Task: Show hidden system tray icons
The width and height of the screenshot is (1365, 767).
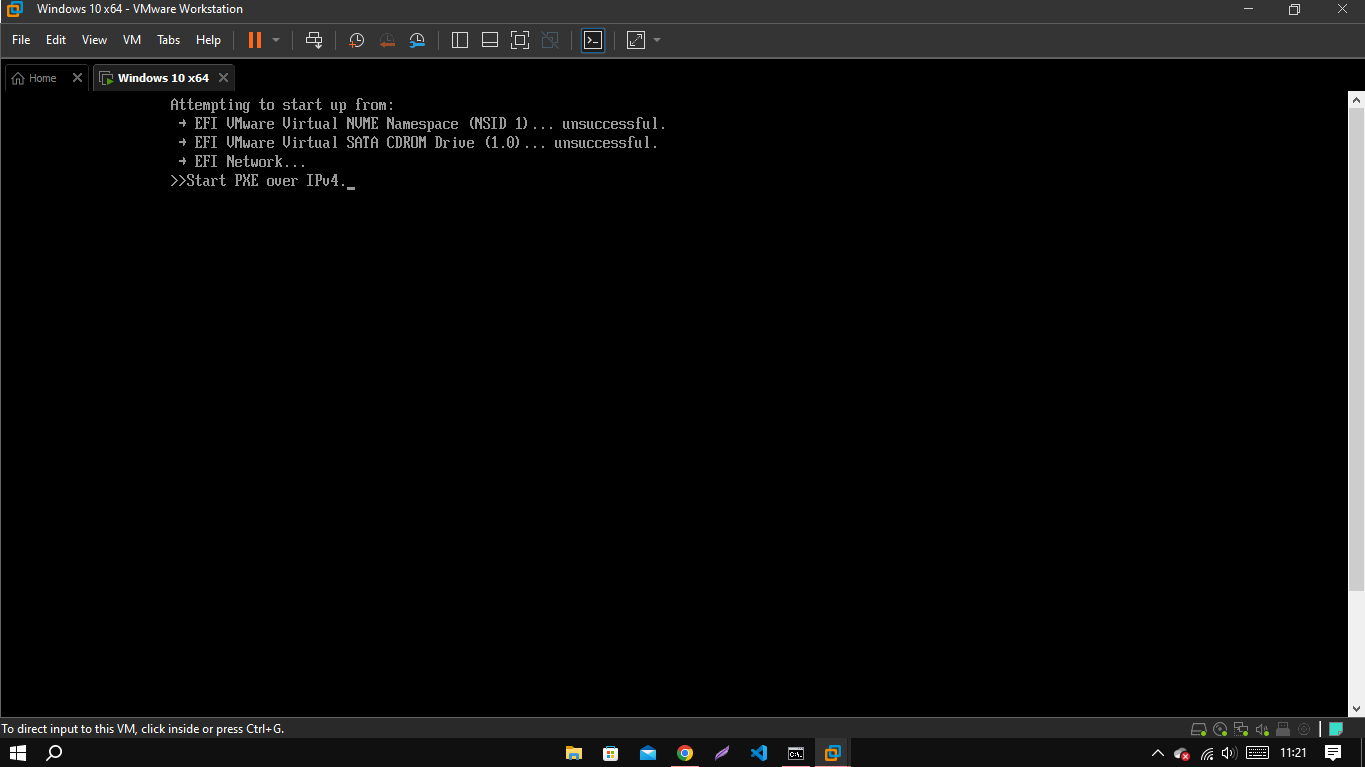Action: click(x=1158, y=753)
